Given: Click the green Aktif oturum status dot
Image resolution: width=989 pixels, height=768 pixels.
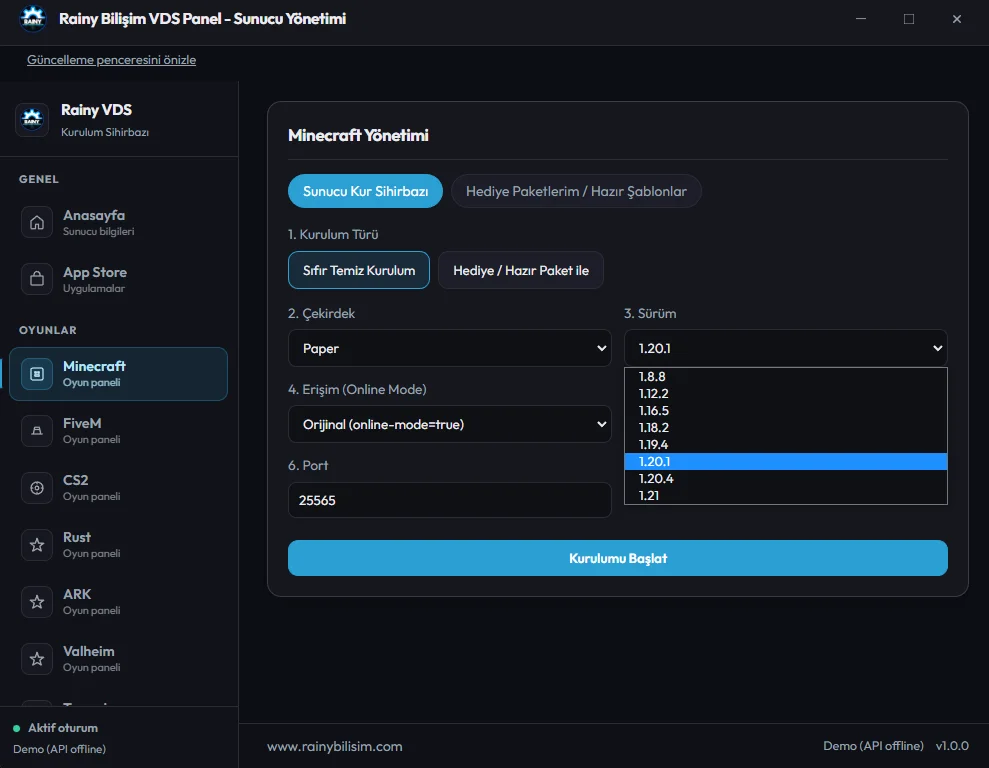Looking at the screenshot, I should coord(16,728).
